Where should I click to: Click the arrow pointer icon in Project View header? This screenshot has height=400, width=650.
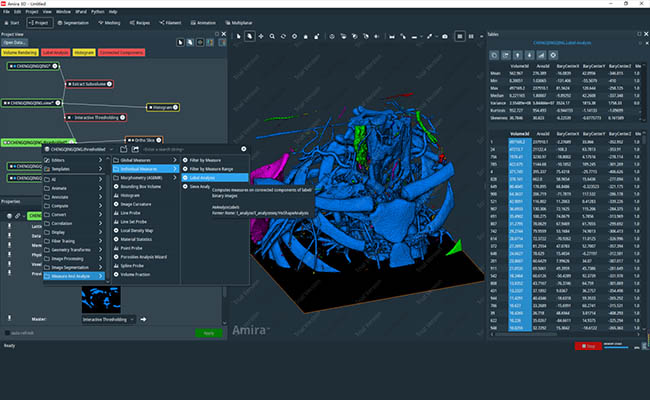(180, 42)
